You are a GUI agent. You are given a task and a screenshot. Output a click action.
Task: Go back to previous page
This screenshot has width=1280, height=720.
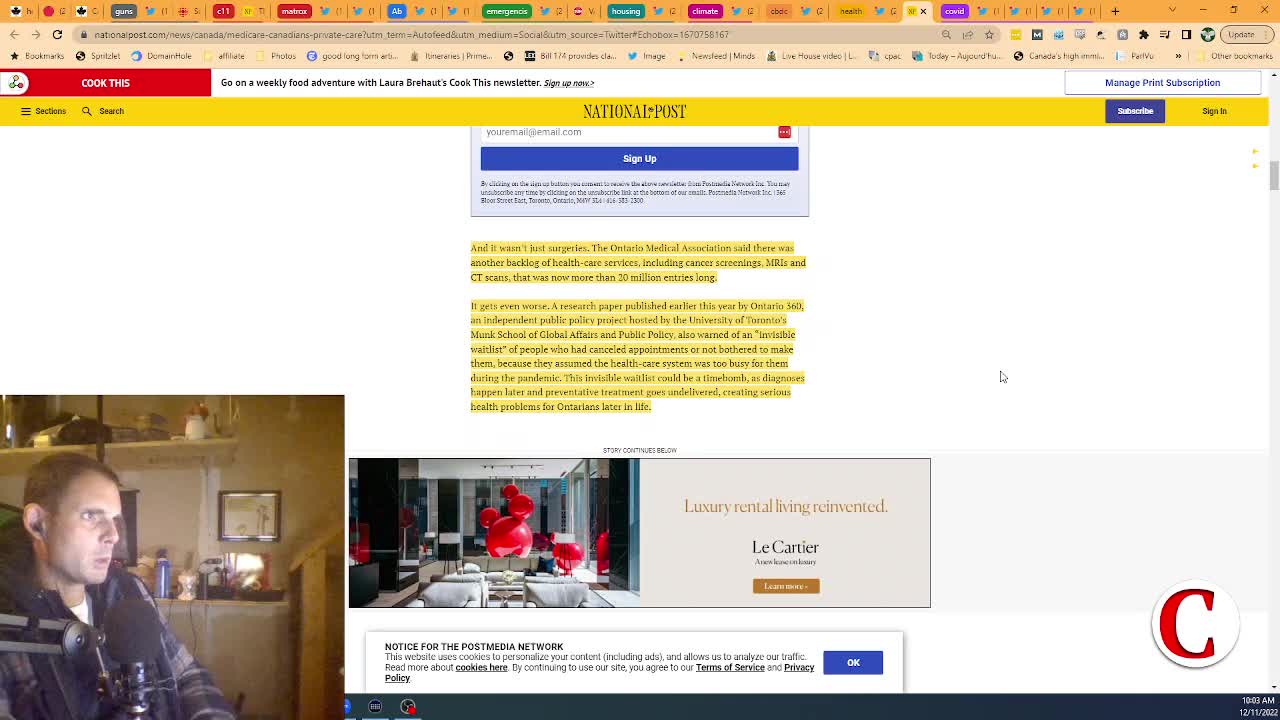[x=14, y=34]
